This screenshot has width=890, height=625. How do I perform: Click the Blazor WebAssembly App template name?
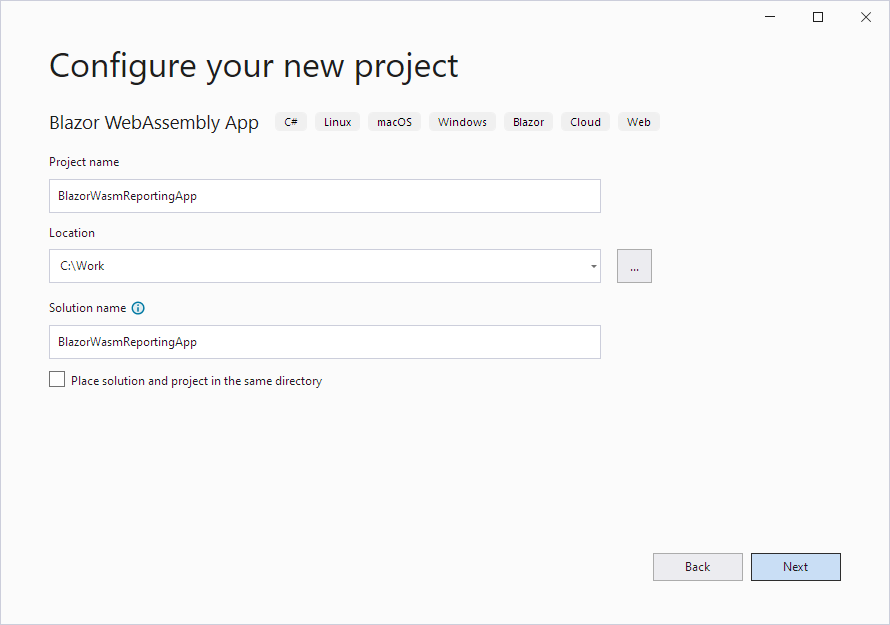[154, 123]
